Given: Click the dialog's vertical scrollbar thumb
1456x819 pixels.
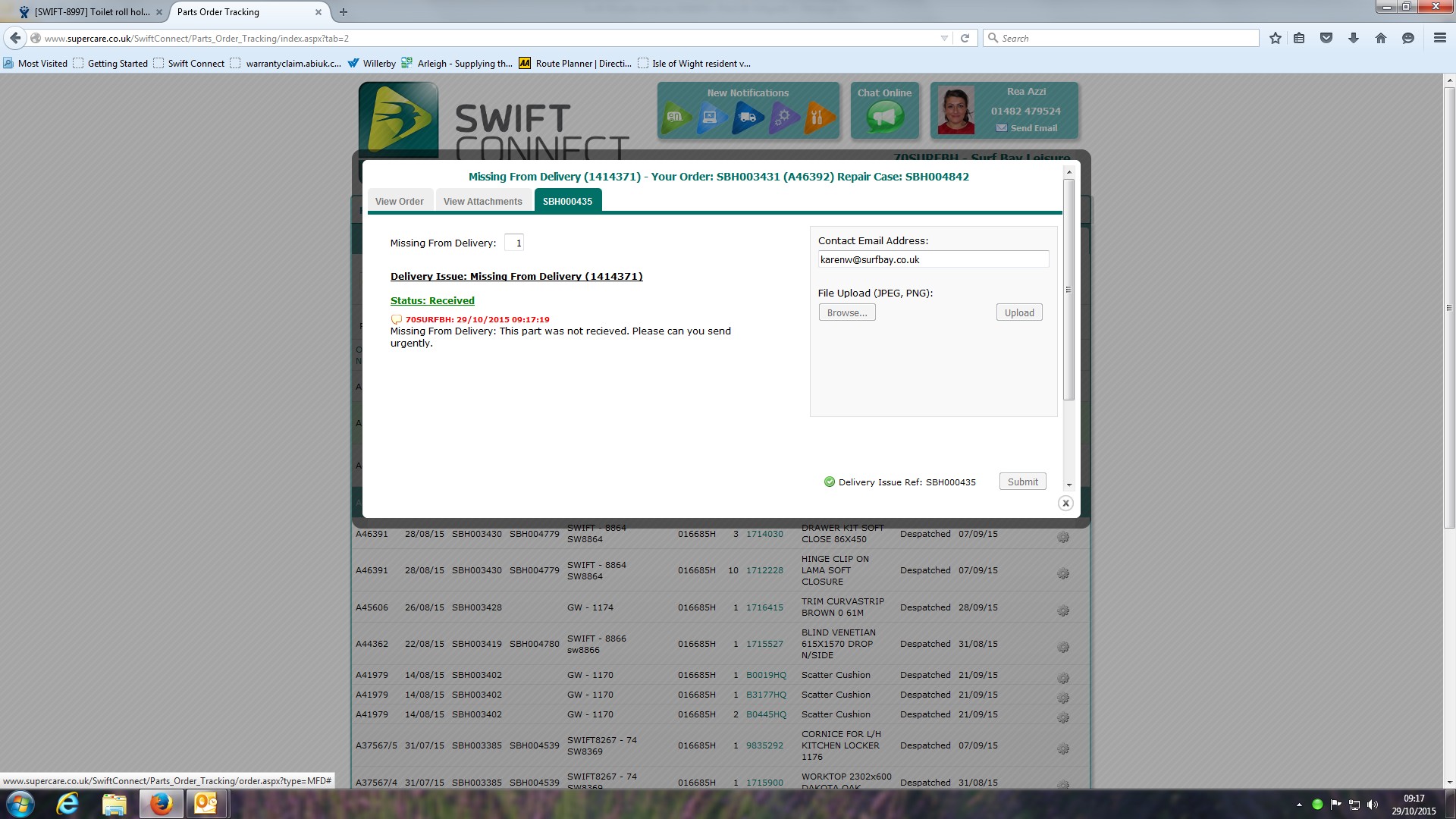Looking at the screenshot, I should [1068, 289].
